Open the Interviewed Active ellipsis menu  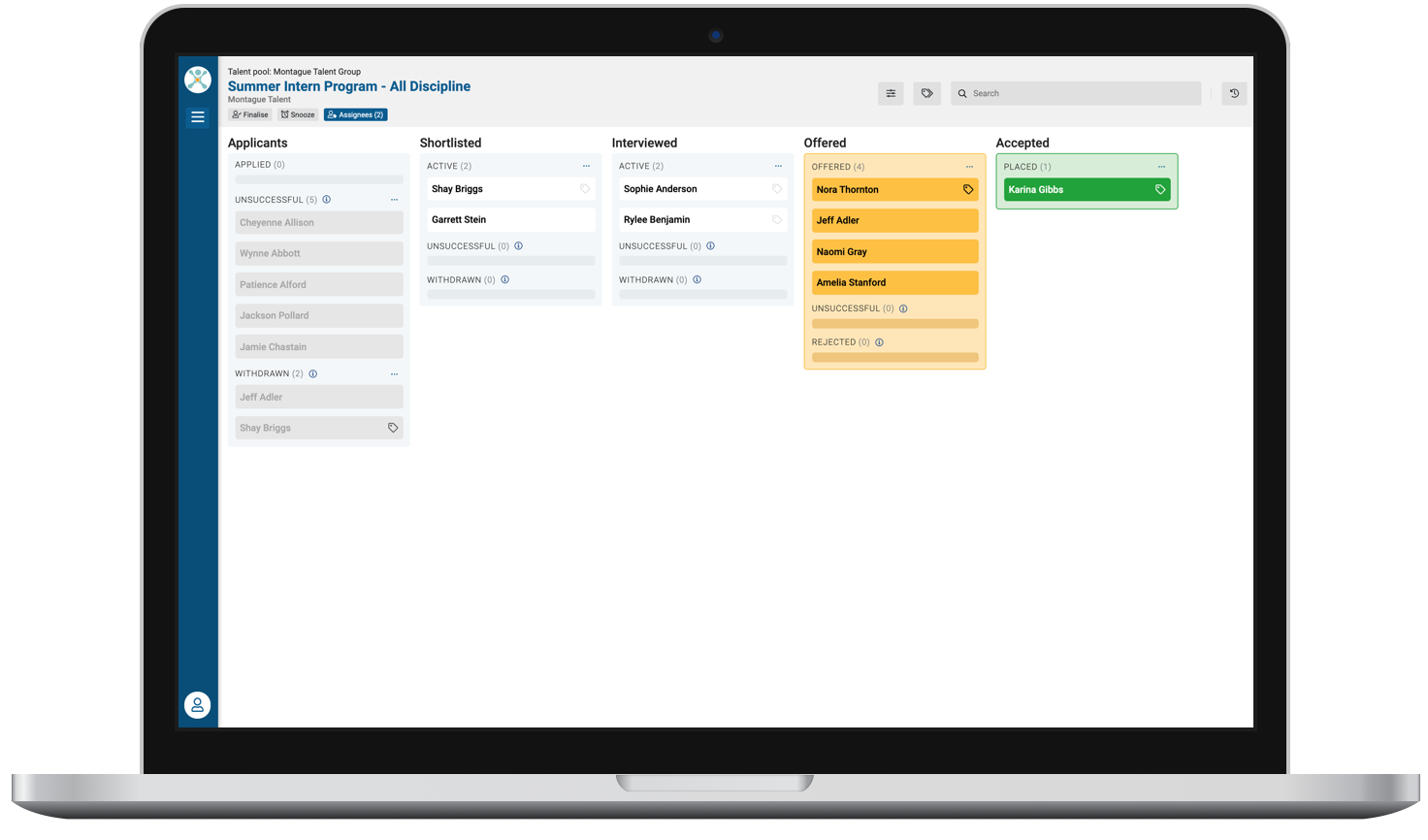click(x=778, y=166)
